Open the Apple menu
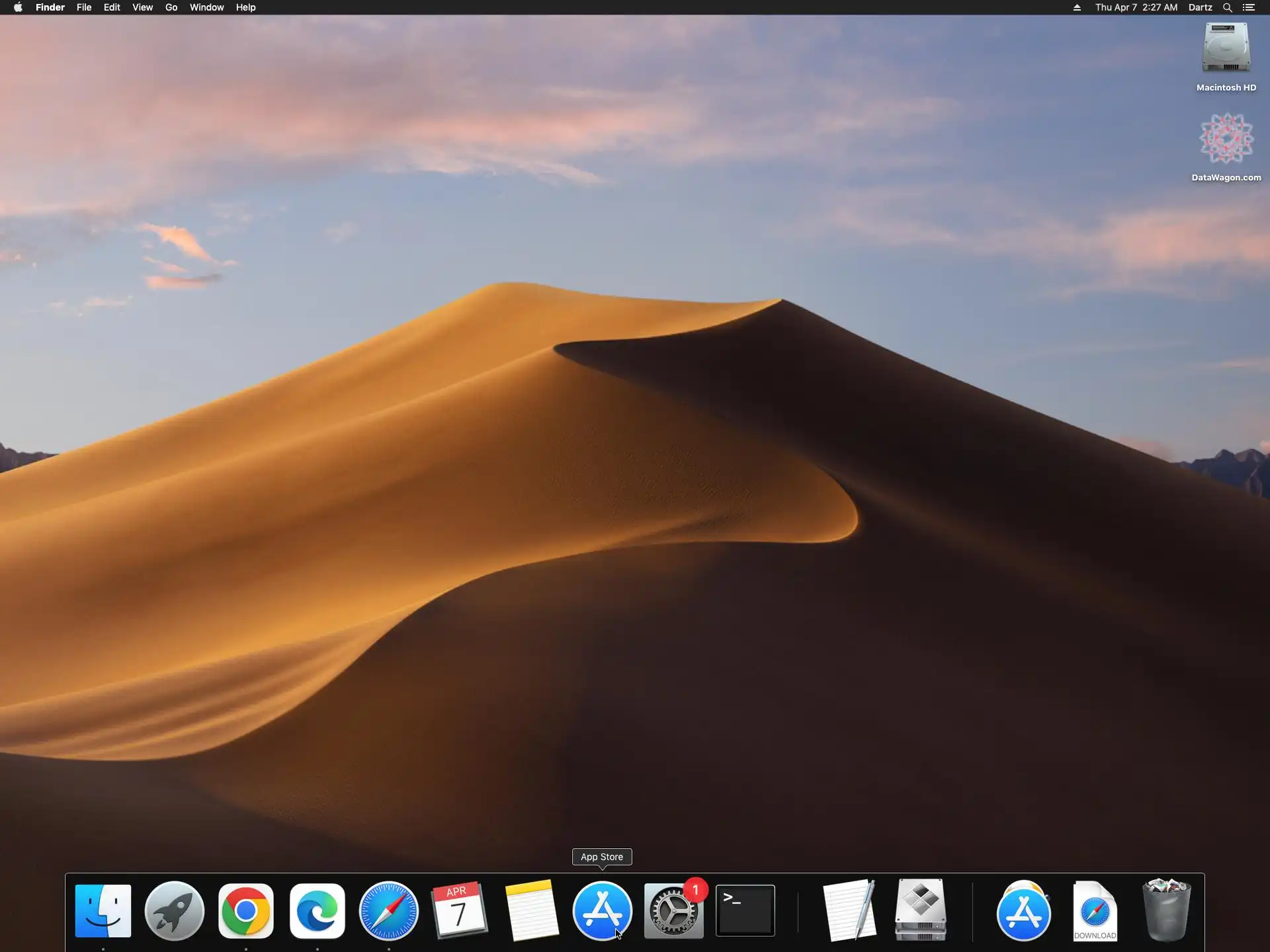The height and width of the screenshot is (952, 1270). coord(18,7)
